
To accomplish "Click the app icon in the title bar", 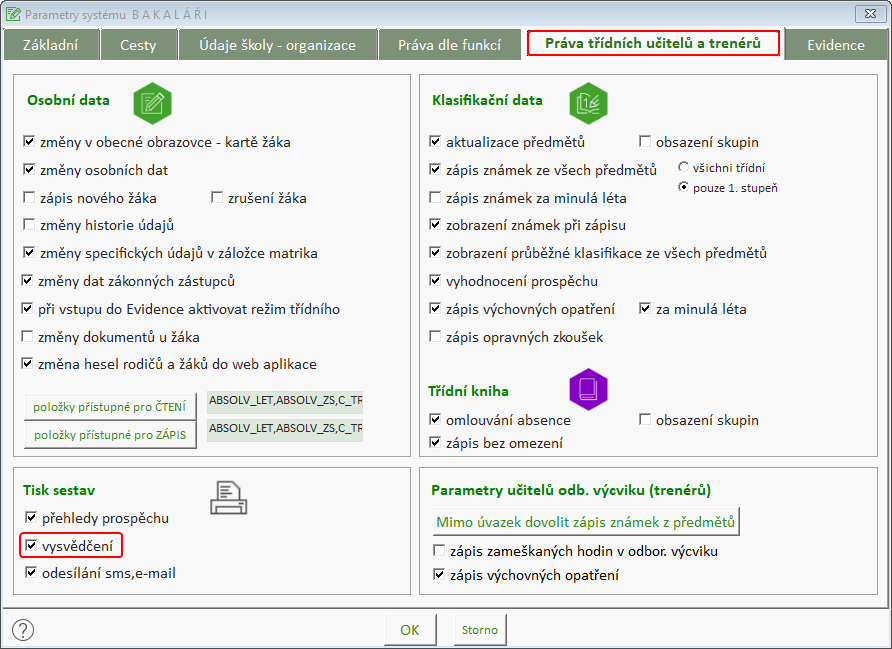I will pyautogui.click(x=12, y=15).
